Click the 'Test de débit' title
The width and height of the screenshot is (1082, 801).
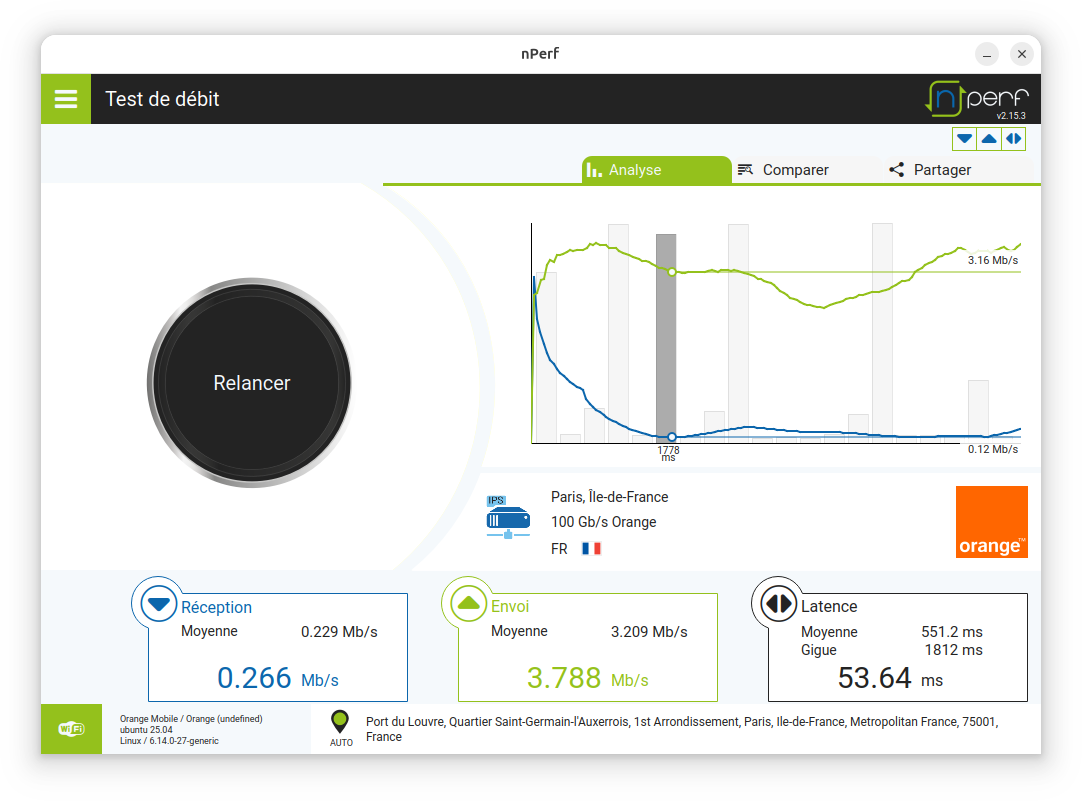coord(162,99)
